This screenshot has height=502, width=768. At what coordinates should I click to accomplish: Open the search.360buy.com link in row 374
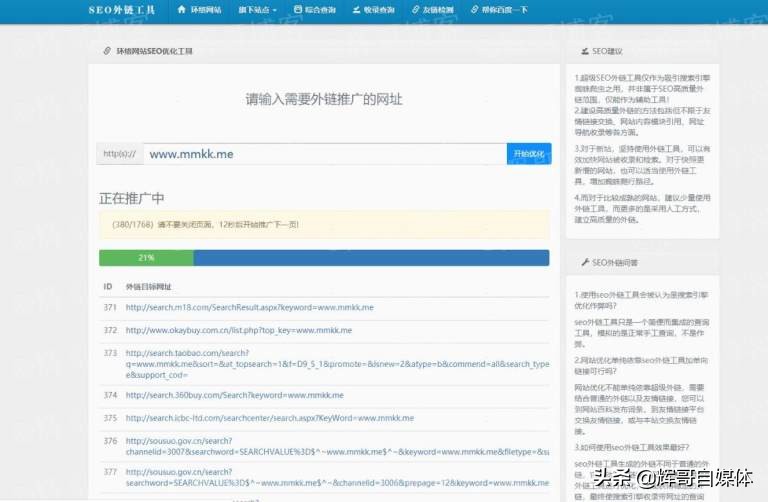(235, 395)
